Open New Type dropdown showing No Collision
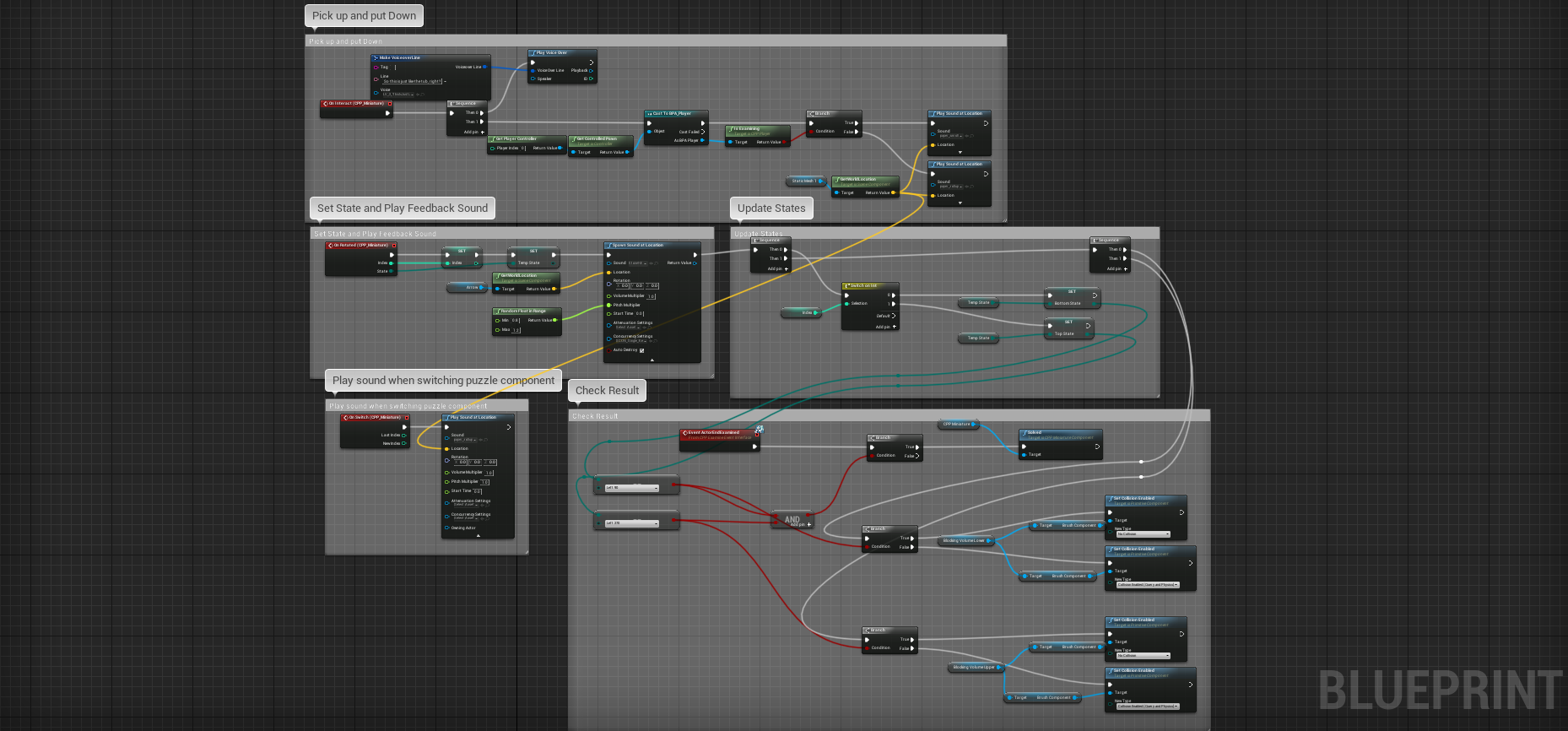1568x731 pixels. pyautogui.click(x=1144, y=534)
